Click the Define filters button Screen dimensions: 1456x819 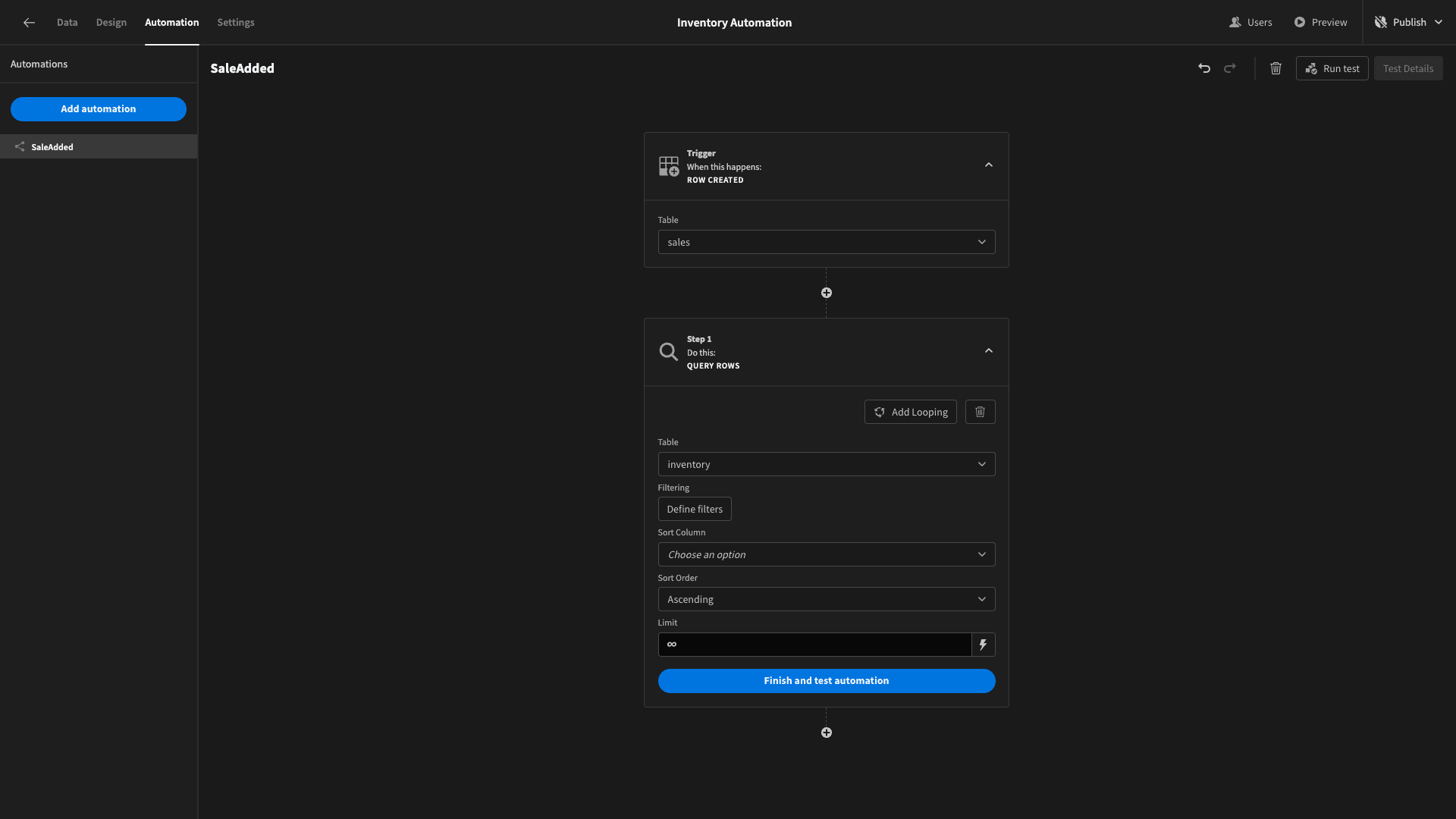pos(695,510)
